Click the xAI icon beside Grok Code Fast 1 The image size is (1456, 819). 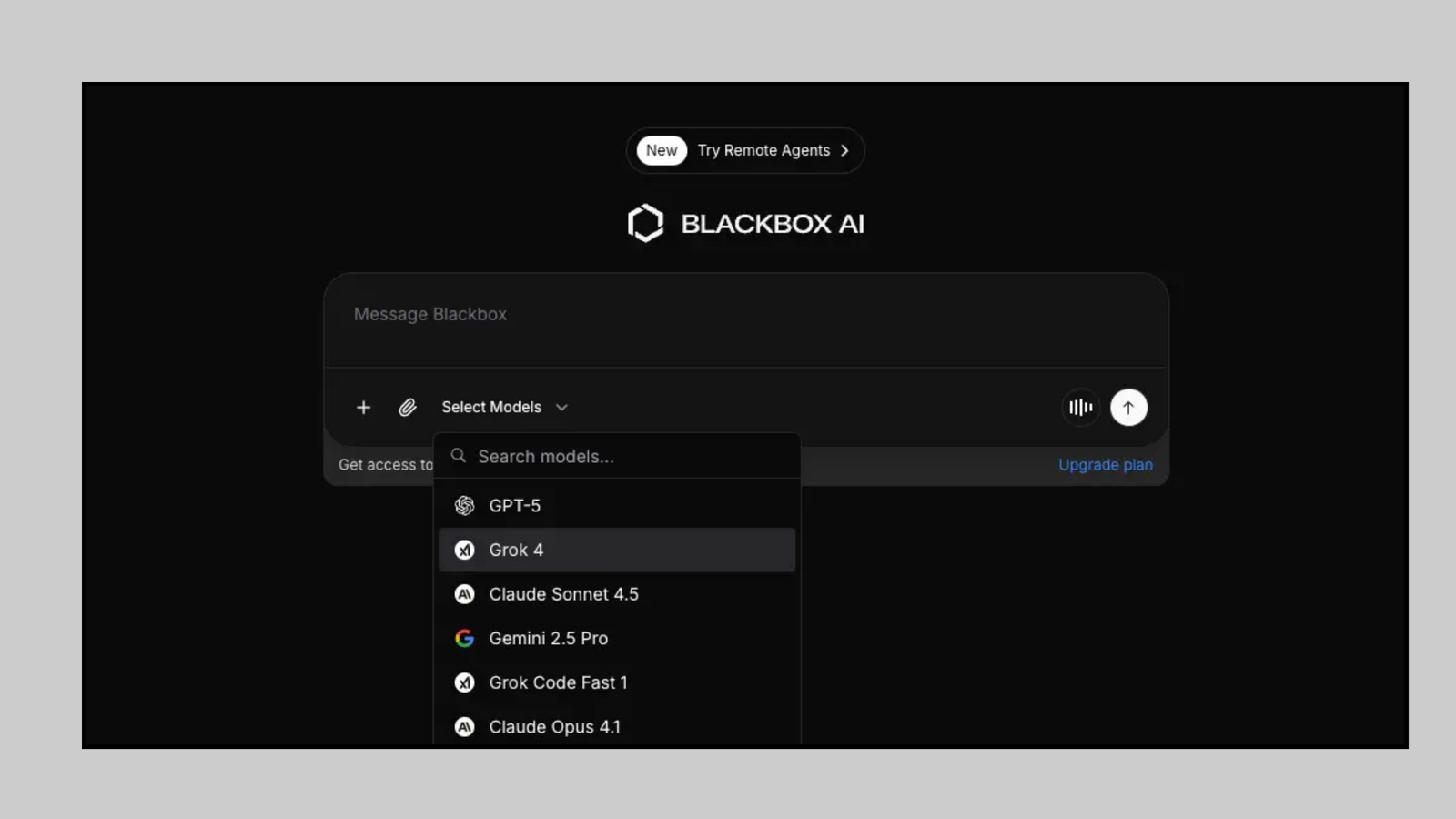[x=464, y=682]
